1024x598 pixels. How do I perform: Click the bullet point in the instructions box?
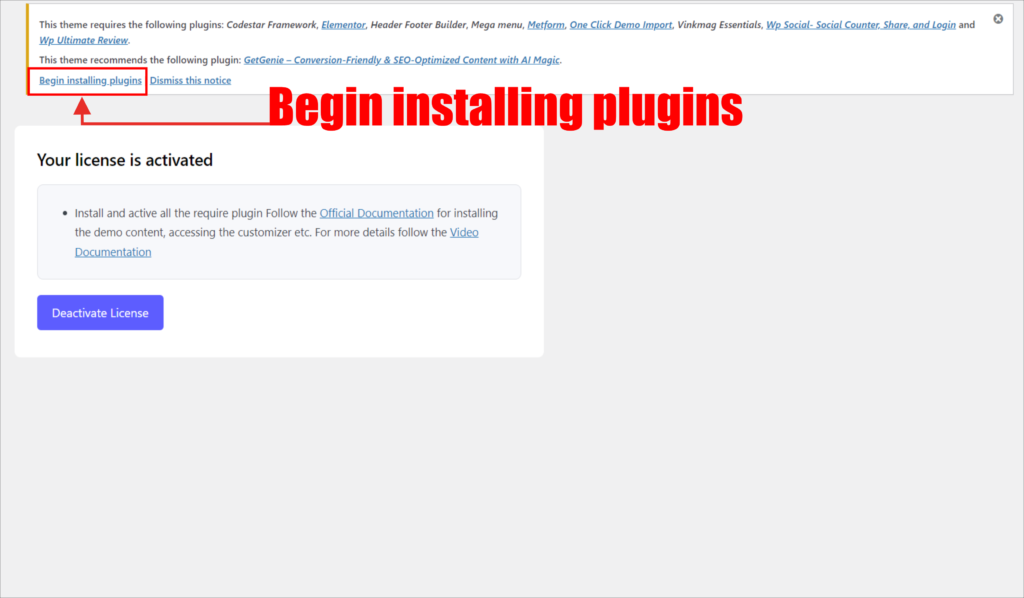coord(64,214)
